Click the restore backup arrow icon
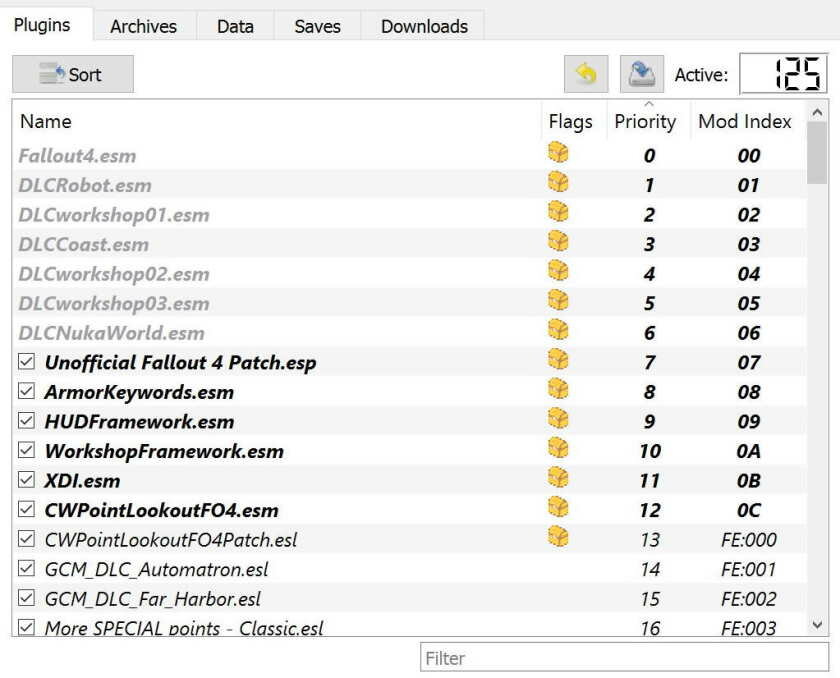 [x=586, y=74]
